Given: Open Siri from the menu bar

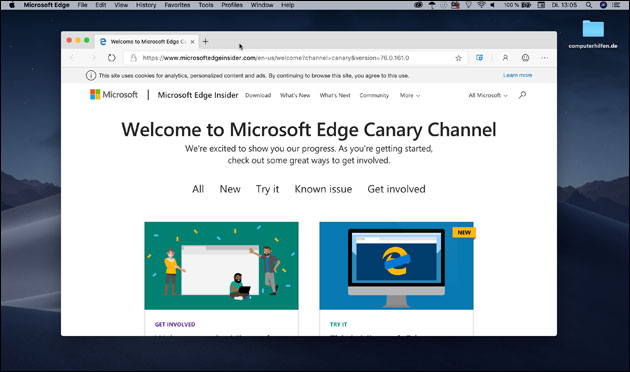Looking at the screenshot, I should tap(603, 5).
